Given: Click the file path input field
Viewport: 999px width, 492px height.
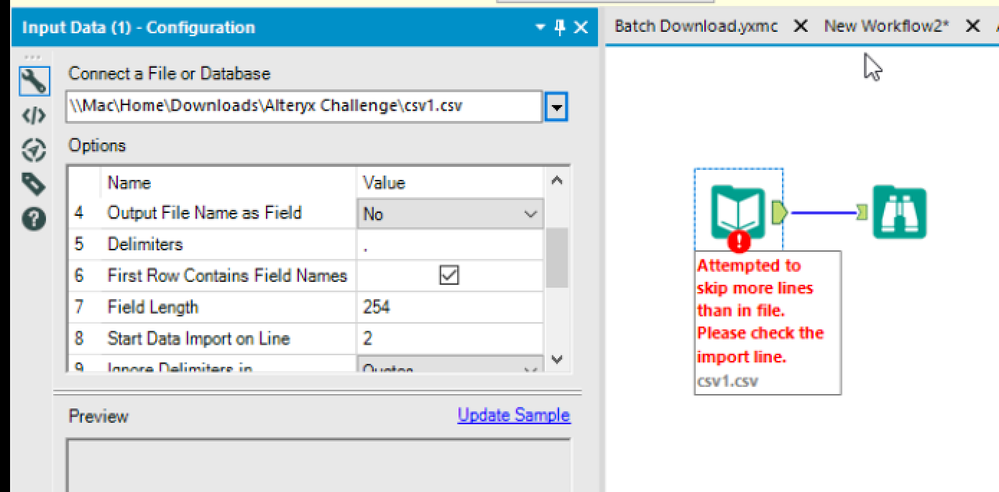Looking at the screenshot, I should 304,106.
